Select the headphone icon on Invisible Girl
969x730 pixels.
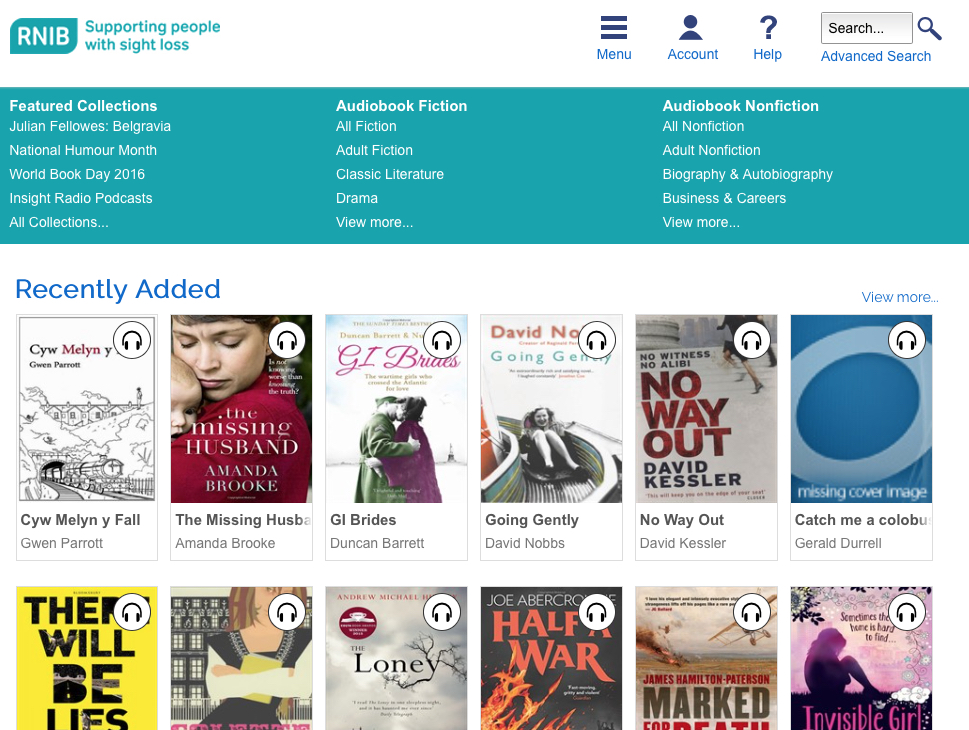[x=906, y=612]
